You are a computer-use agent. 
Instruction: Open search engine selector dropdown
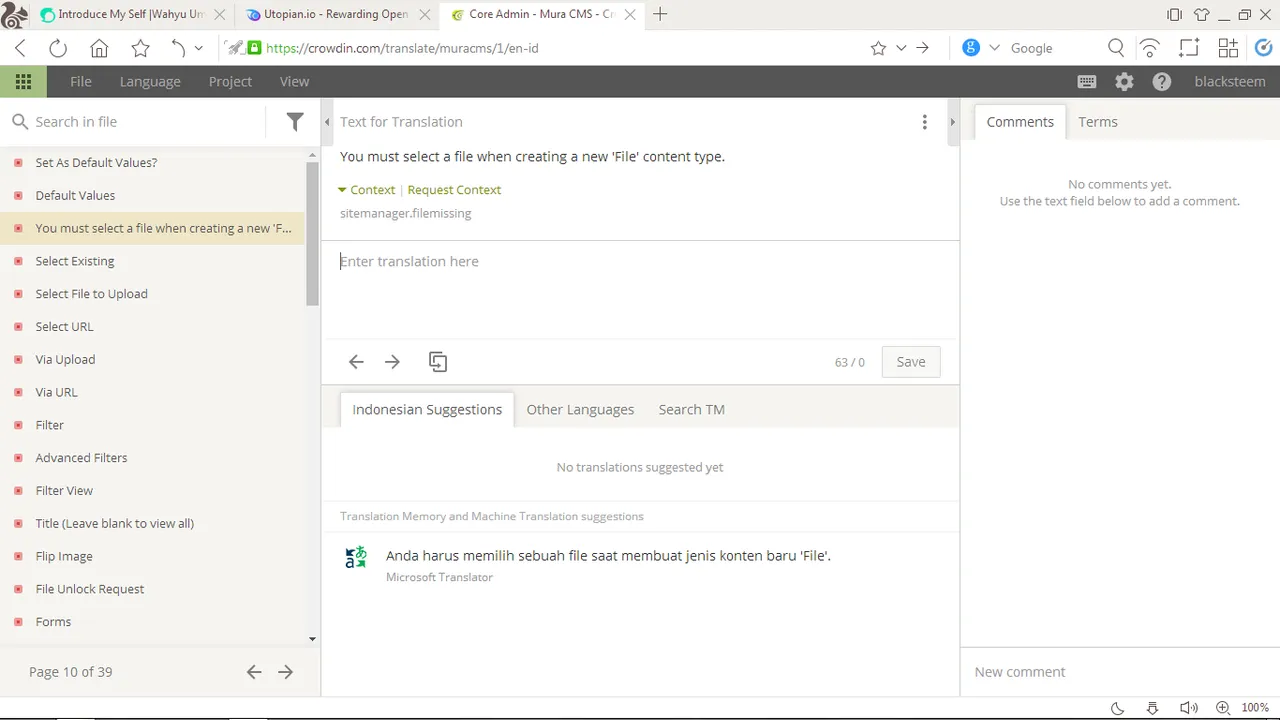click(x=994, y=48)
